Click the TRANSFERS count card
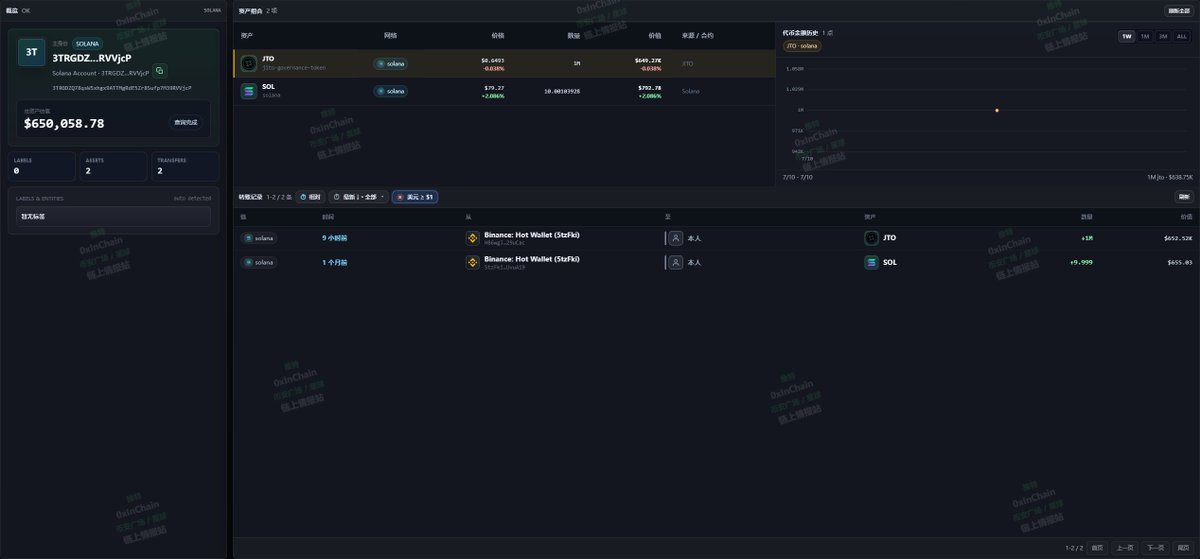 coord(184,167)
